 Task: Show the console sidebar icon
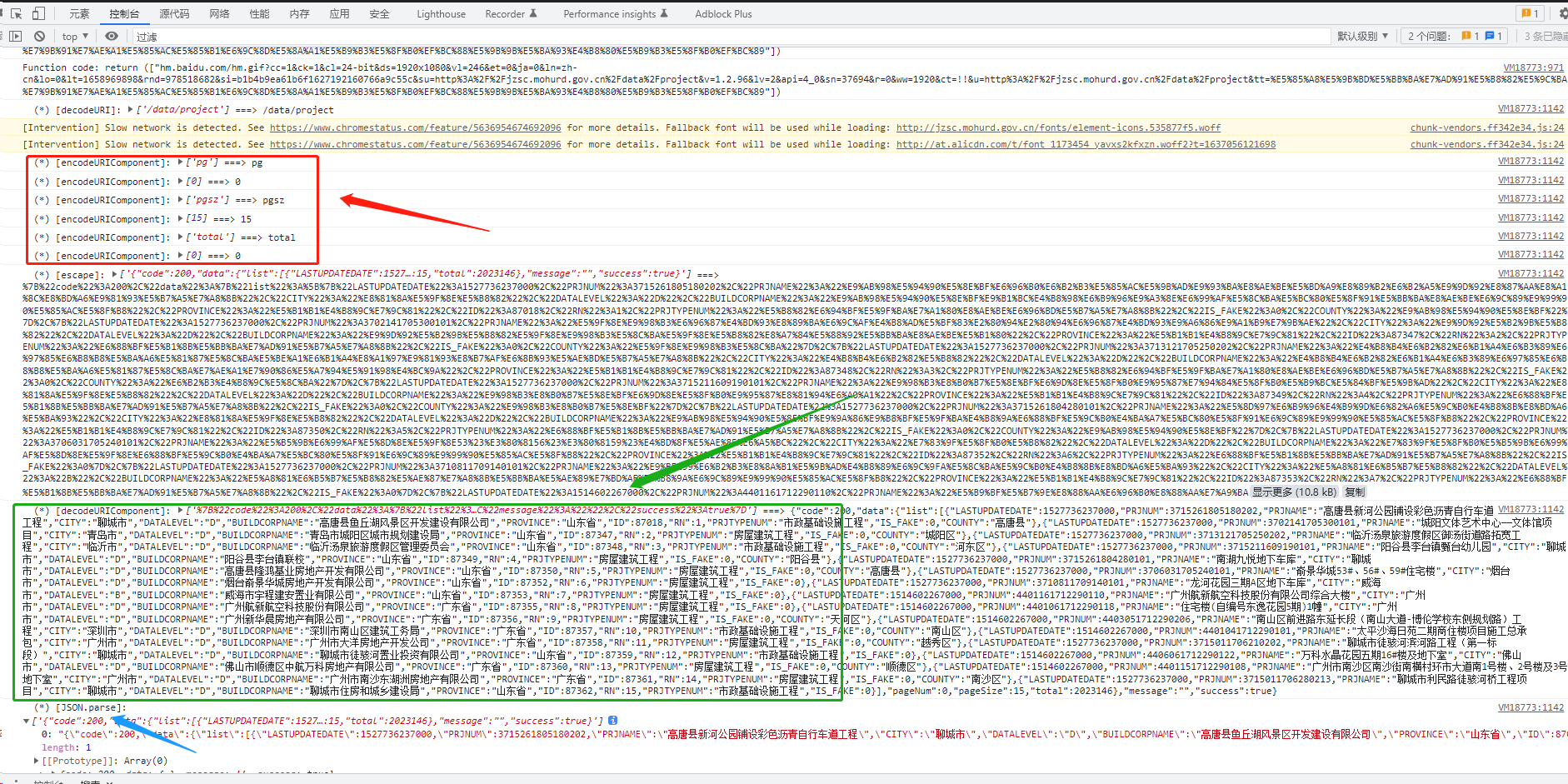tap(16, 36)
